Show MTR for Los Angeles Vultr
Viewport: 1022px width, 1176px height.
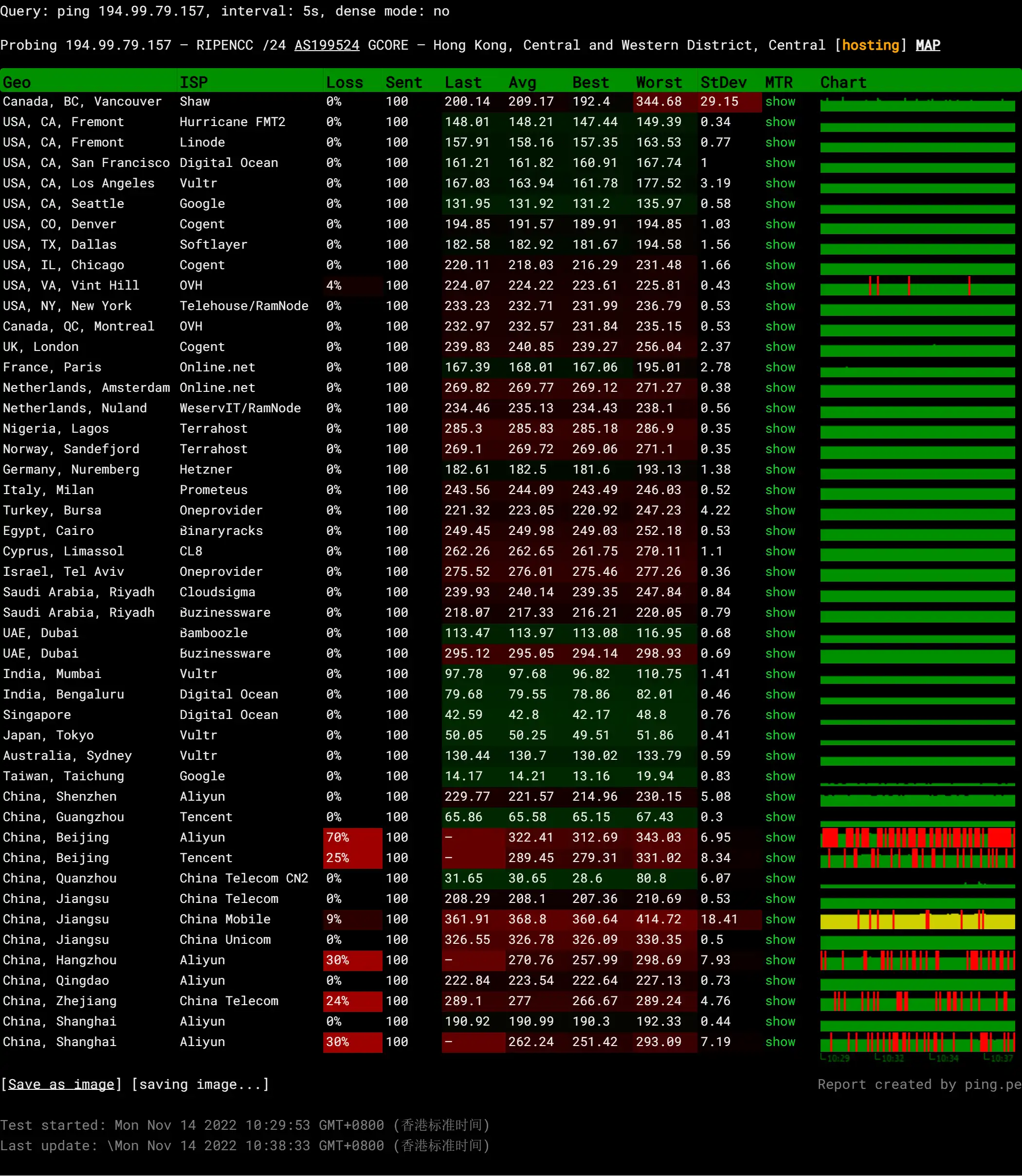780,184
